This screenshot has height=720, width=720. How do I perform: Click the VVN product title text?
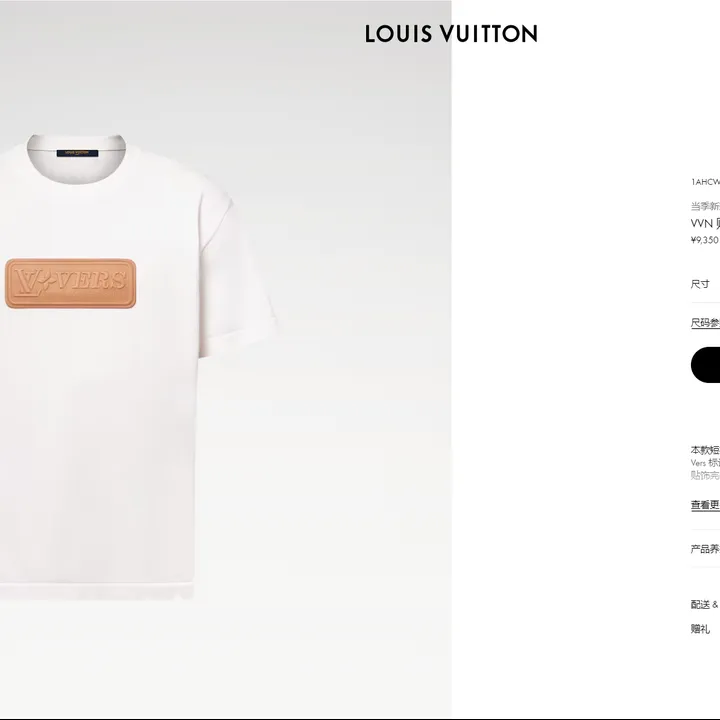click(x=705, y=224)
